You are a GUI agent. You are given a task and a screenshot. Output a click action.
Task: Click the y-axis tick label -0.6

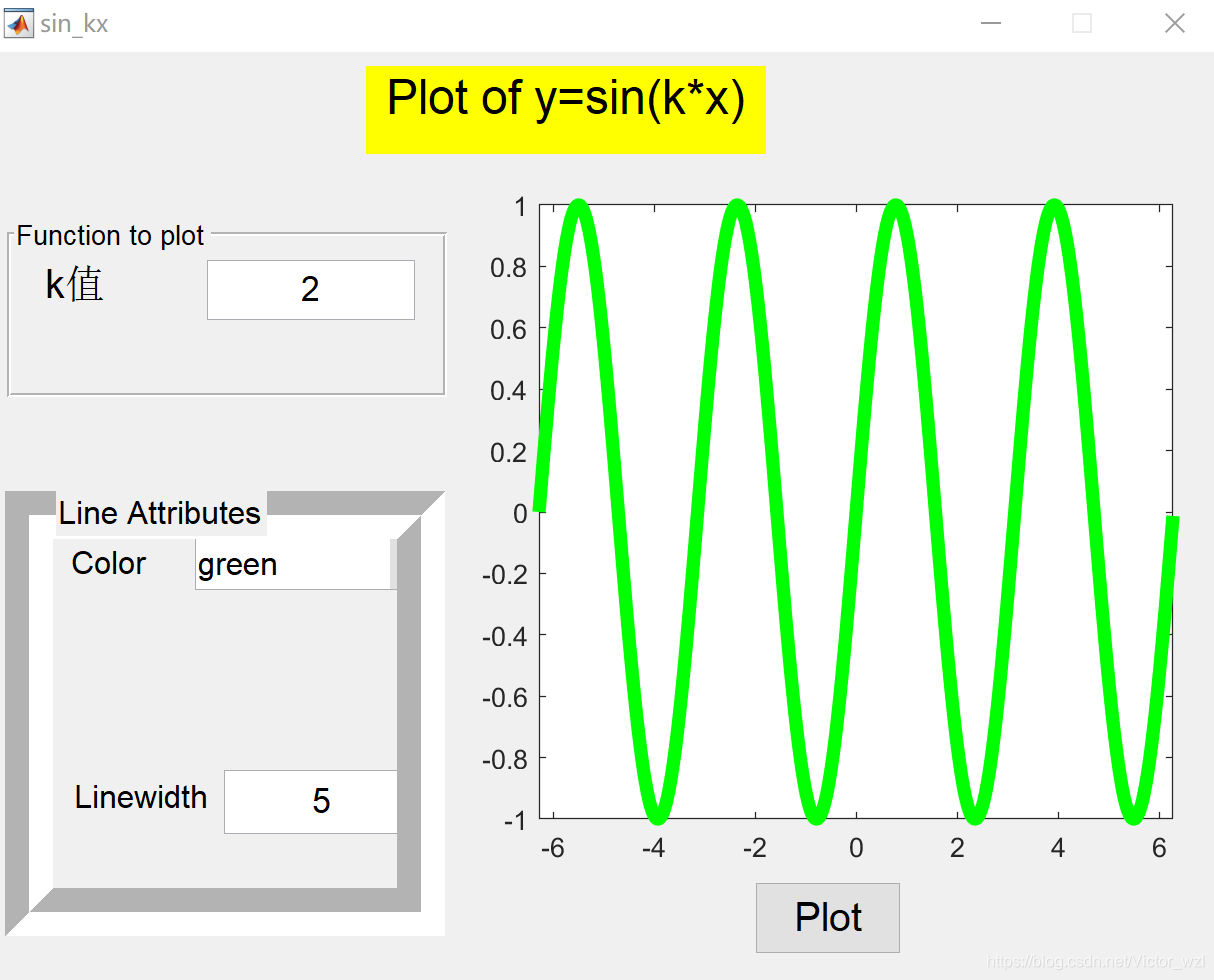[x=503, y=696]
